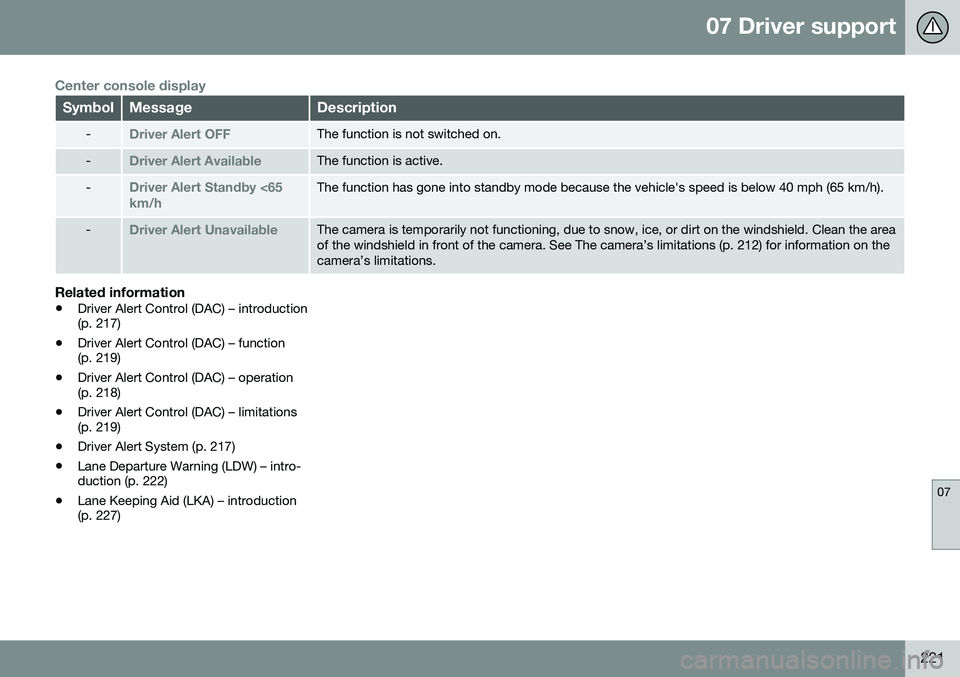960x677 pixels.
Task: Open 'Lane Departure Warning (LDW)' introduction reference
Action: [x=189, y=473]
